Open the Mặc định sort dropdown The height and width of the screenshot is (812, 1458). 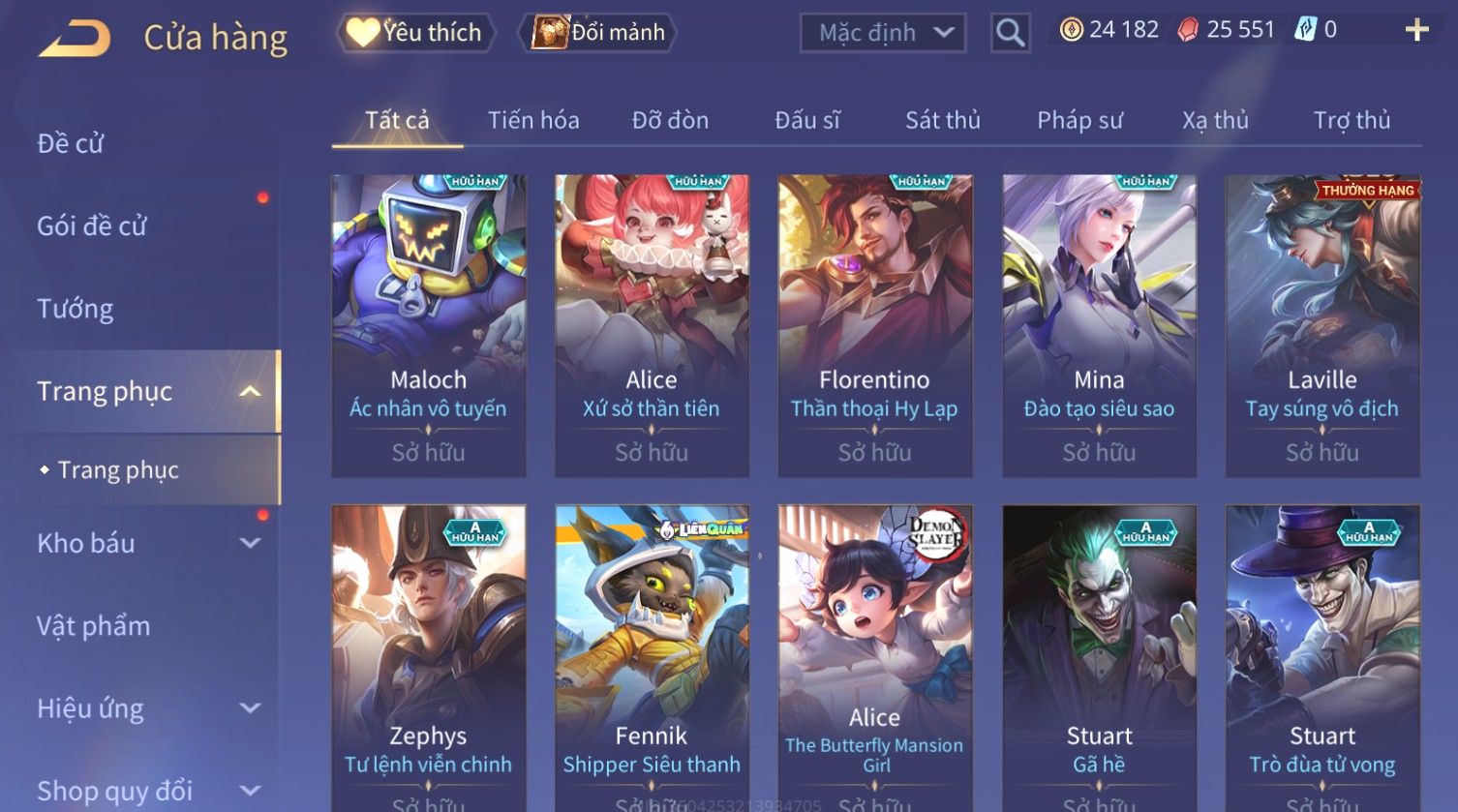click(883, 33)
